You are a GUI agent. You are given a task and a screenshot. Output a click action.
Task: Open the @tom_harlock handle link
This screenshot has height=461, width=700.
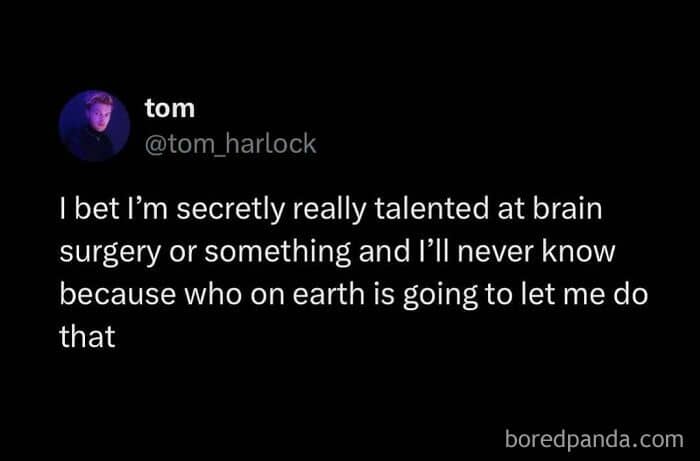230,145
